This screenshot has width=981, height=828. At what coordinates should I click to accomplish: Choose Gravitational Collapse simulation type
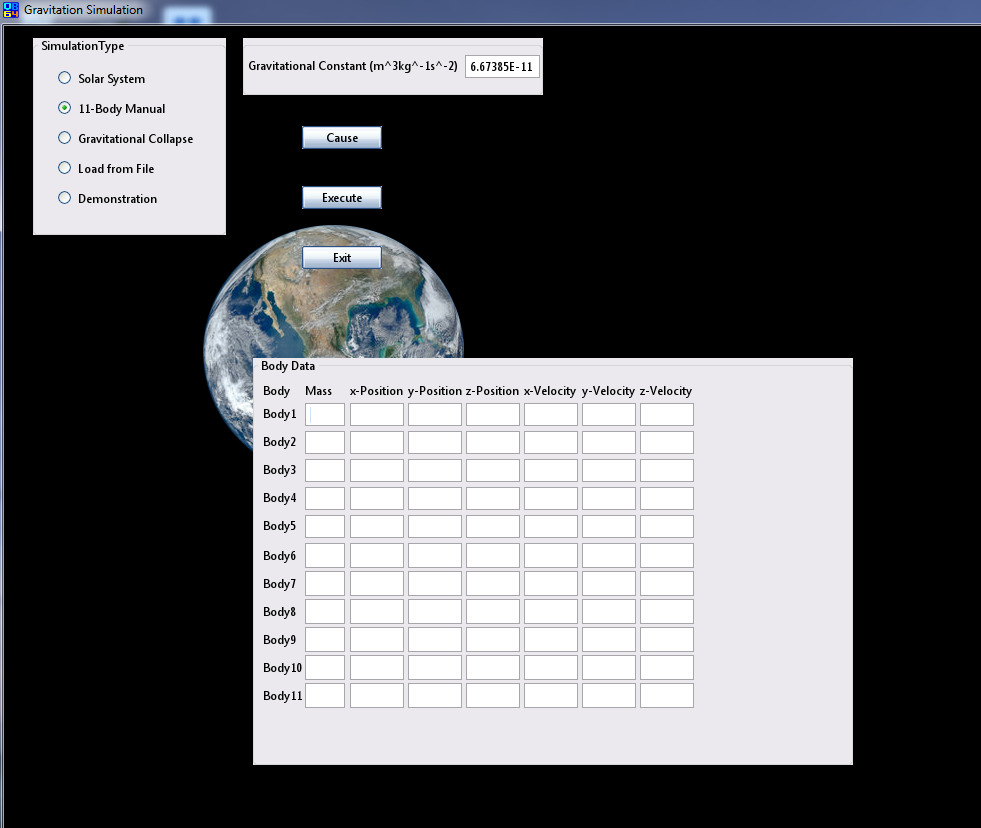(65, 138)
